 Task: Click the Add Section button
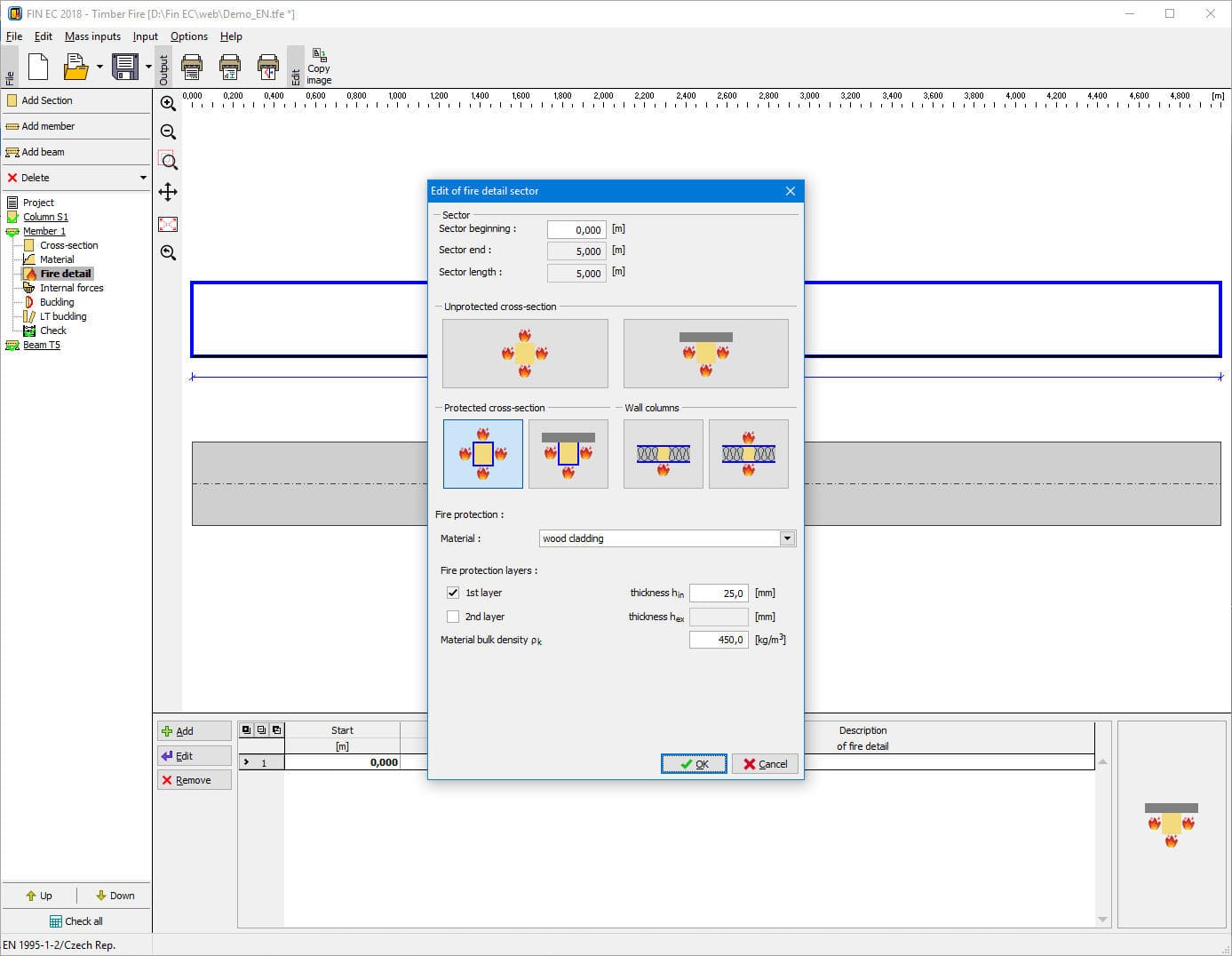click(x=46, y=100)
